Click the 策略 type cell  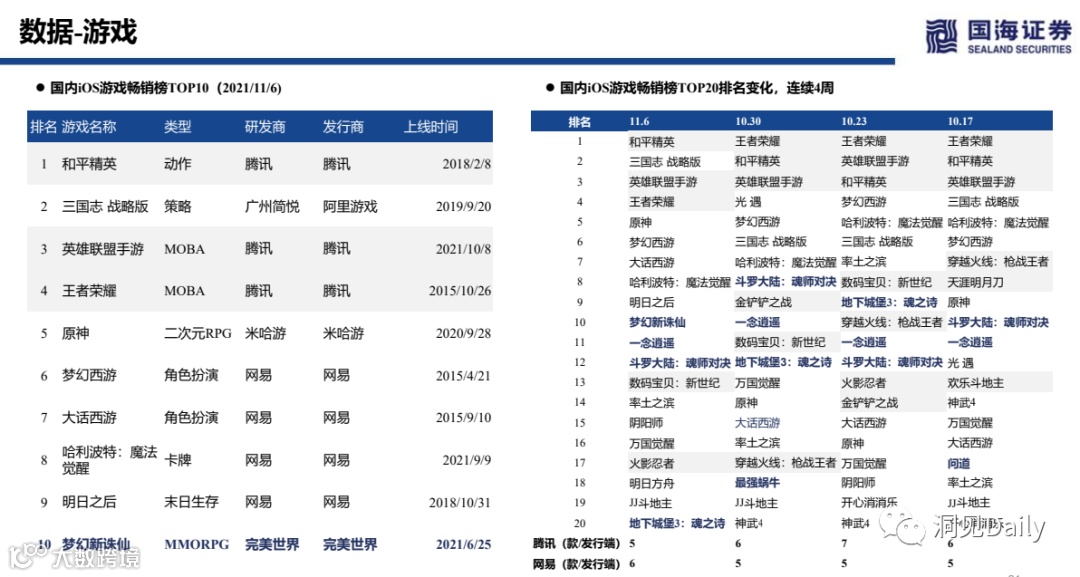[x=178, y=207]
